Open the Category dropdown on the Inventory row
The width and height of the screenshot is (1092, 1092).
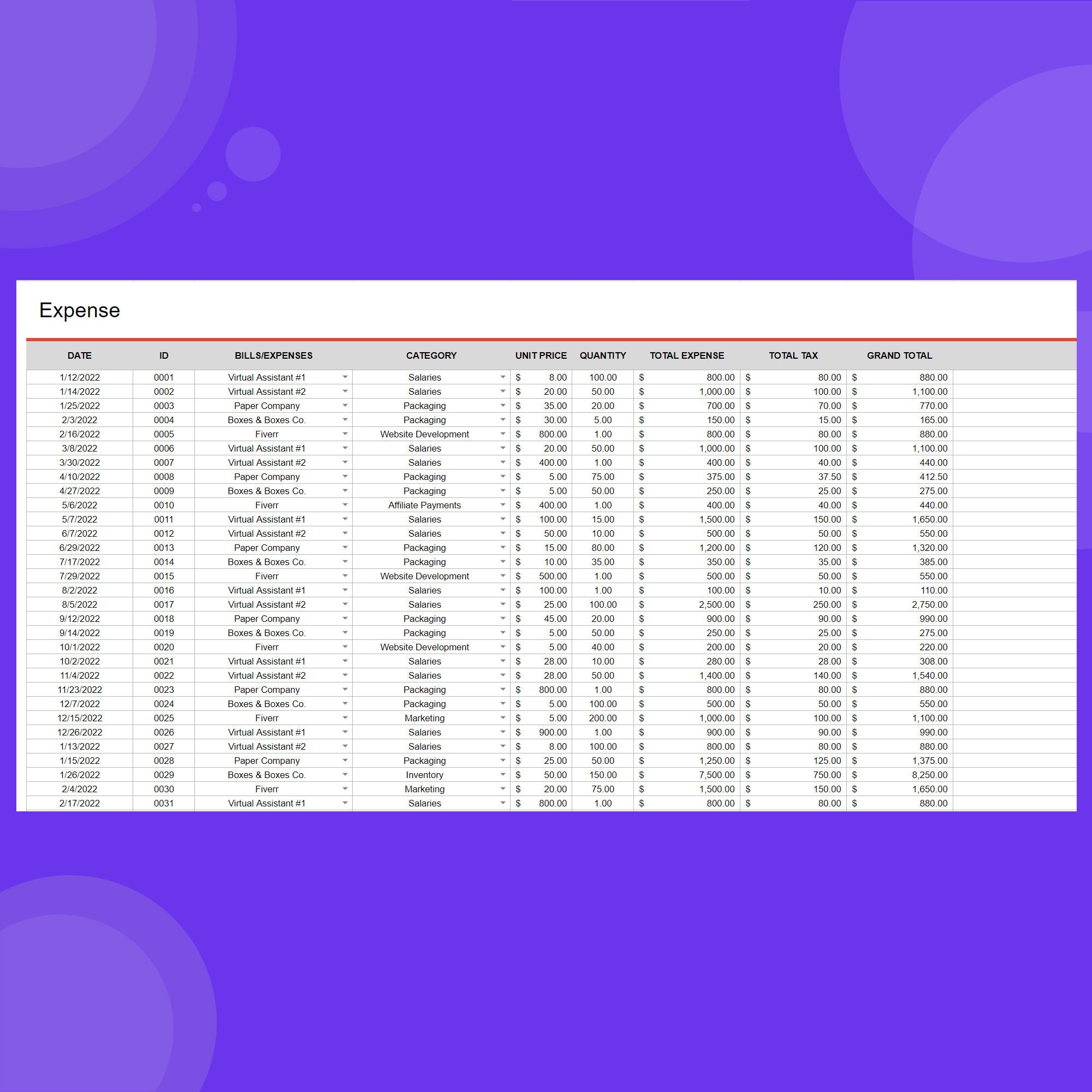point(502,775)
